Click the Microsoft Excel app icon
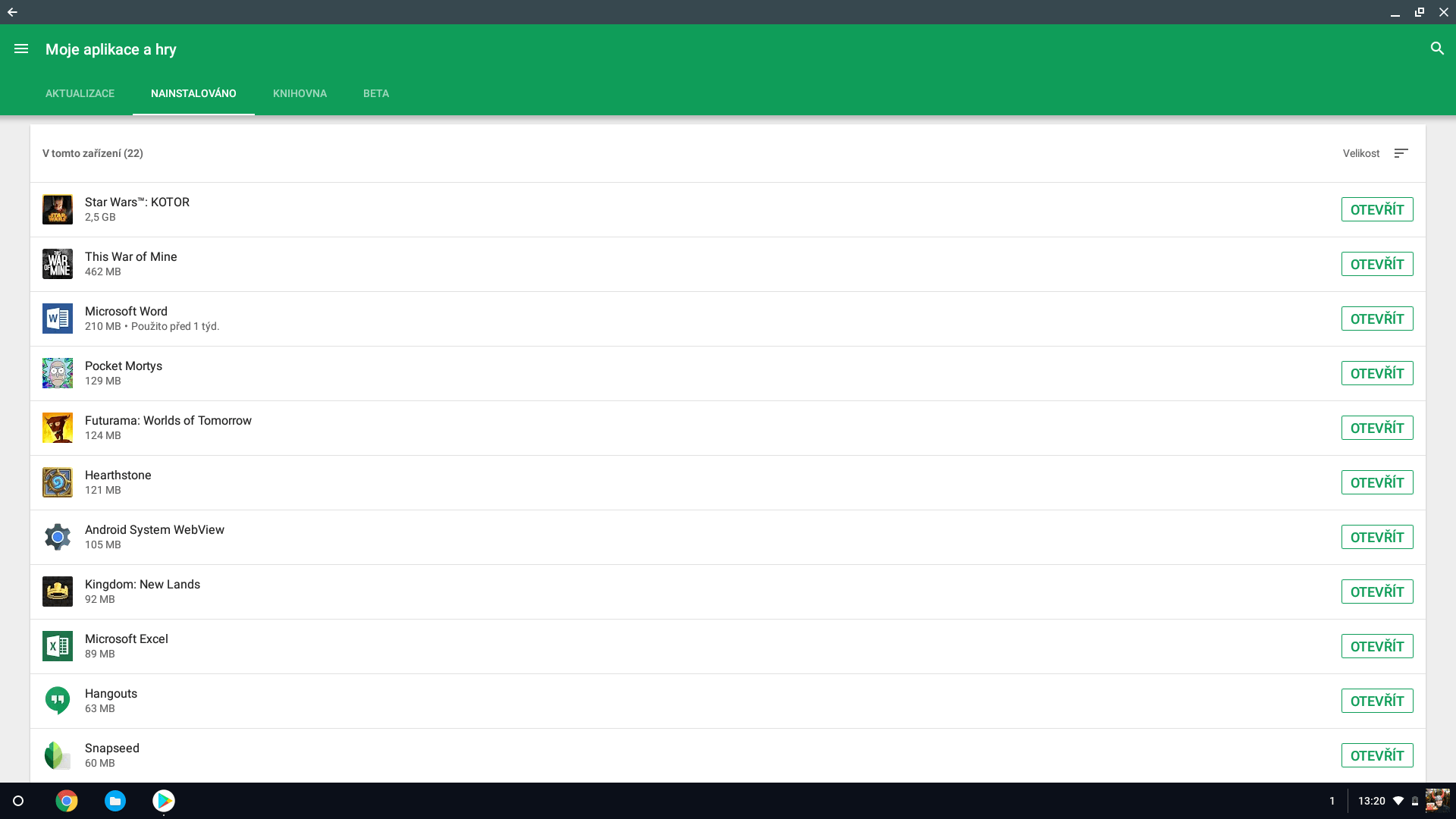This screenshot has height=819, width=1456. 58,646
